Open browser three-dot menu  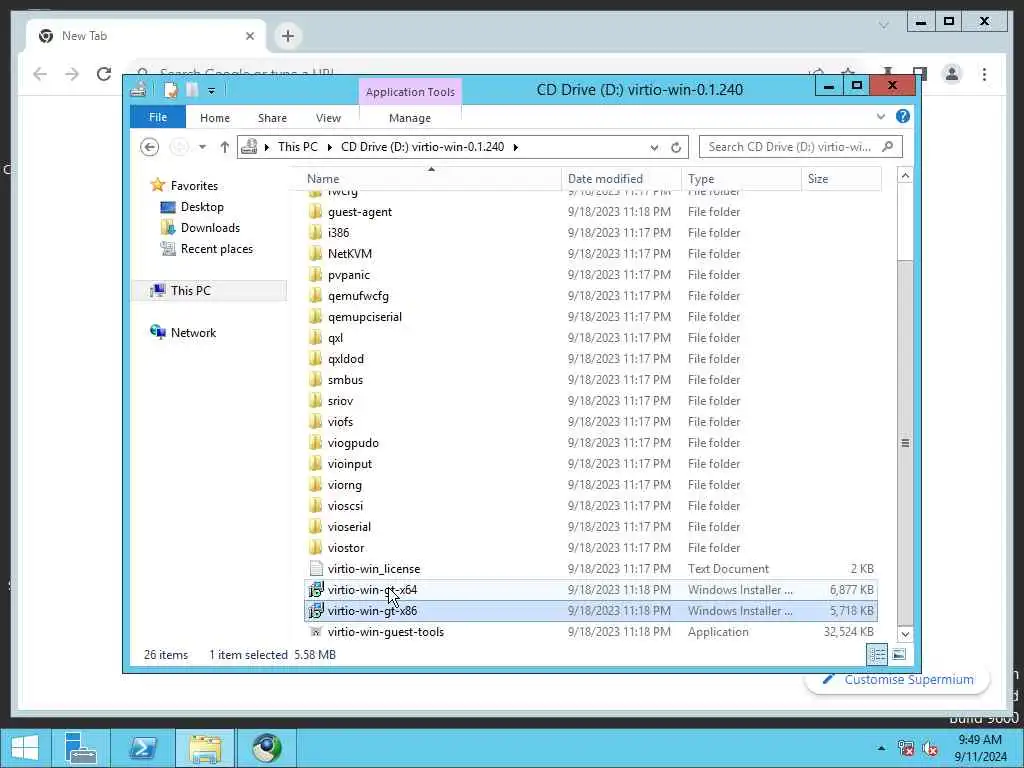pyautogui.click(x=984, y=74)
